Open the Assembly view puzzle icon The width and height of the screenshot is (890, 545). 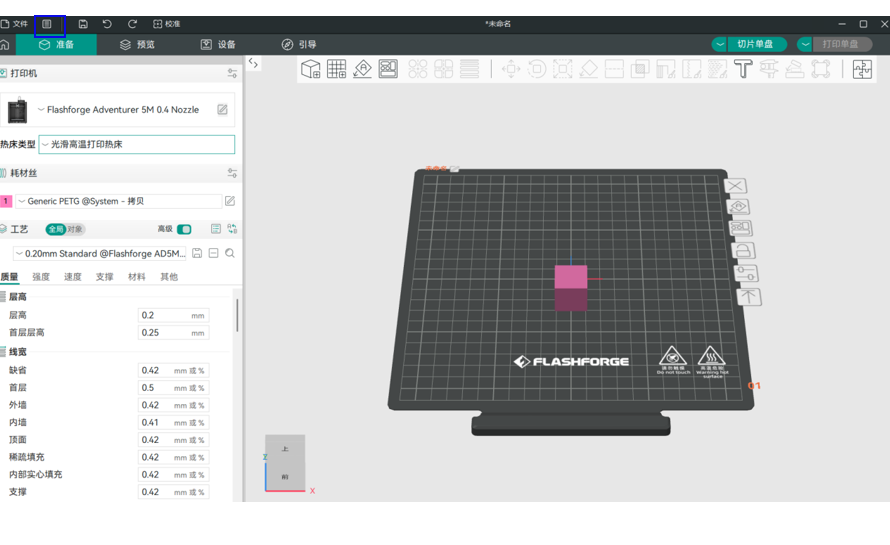tap(861, 69)
